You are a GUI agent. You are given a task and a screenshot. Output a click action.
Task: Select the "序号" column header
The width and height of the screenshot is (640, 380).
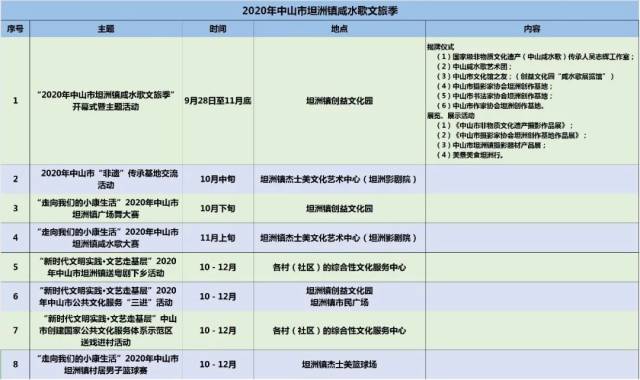(15, 29)
